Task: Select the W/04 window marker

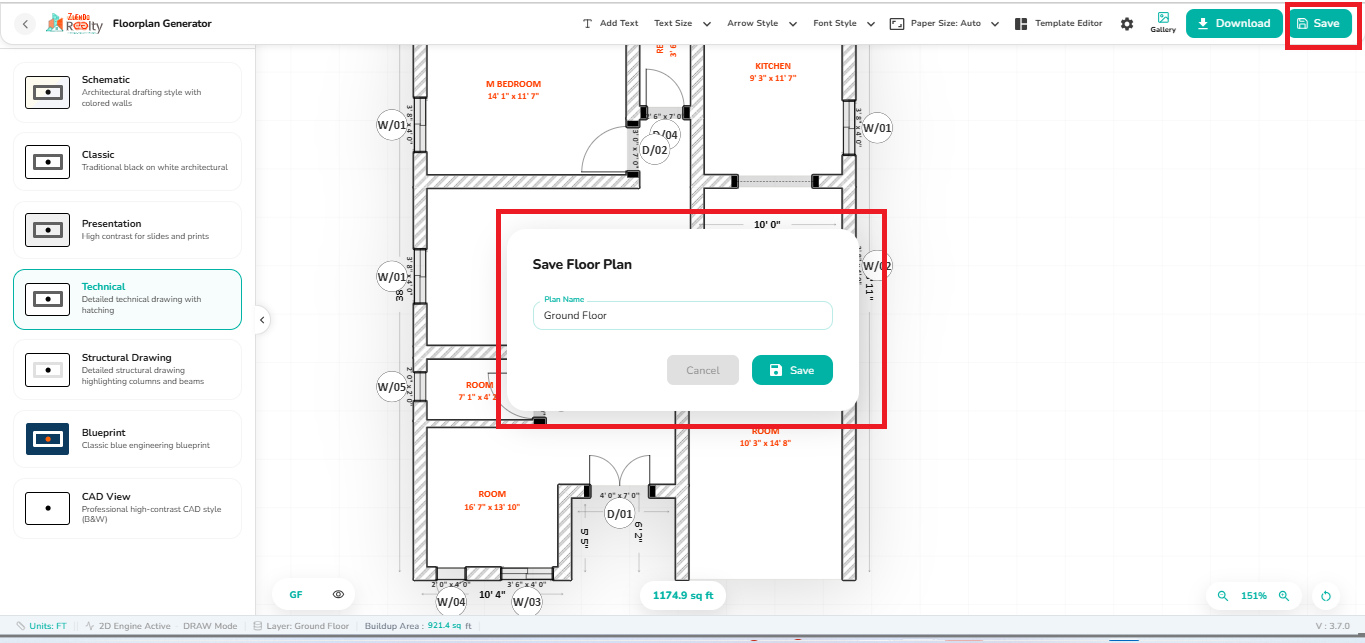Action: point(451,602)
